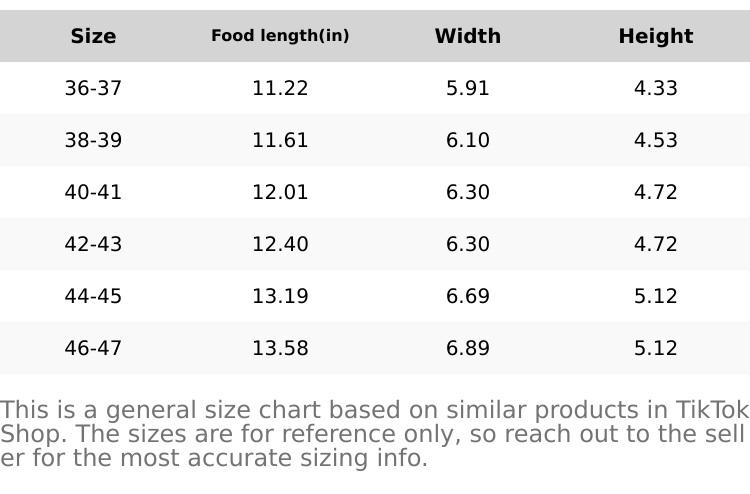Click the 13.19 foot length value

point(280,296)
